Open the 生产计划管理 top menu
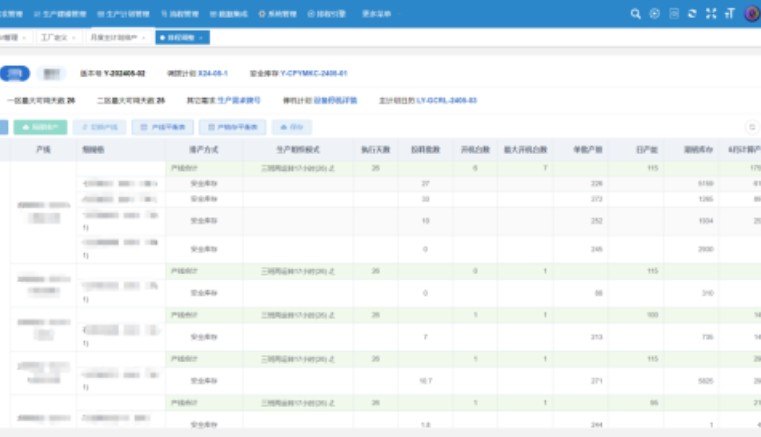 pos(123,14)
